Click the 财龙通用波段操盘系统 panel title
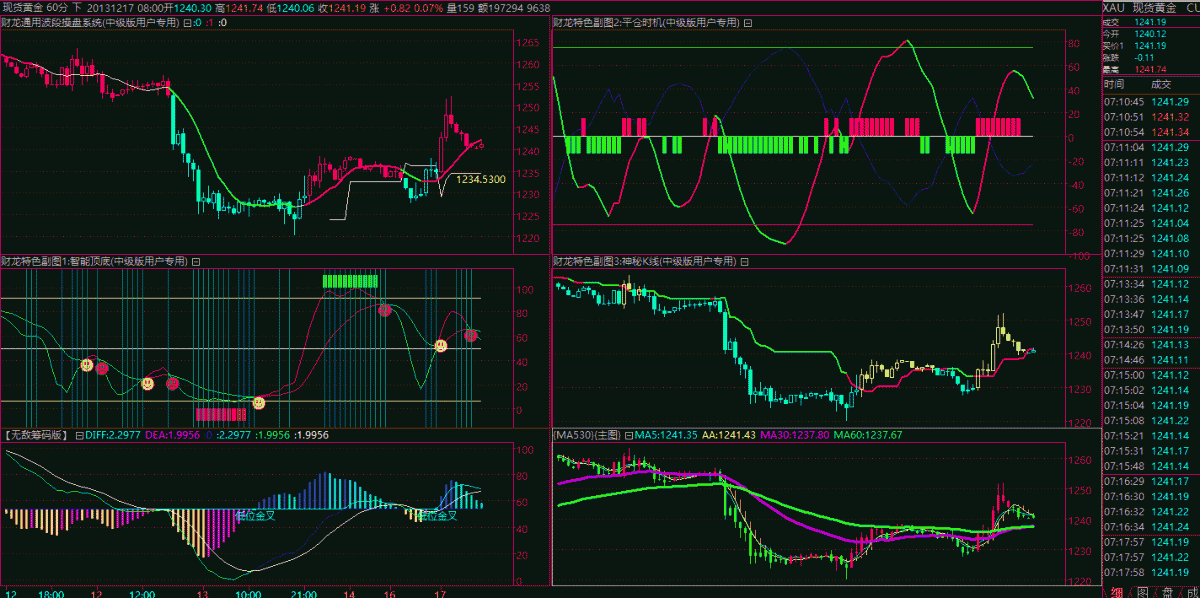Viewport: 1200px width, 598px height. click(x=90, y=21)
